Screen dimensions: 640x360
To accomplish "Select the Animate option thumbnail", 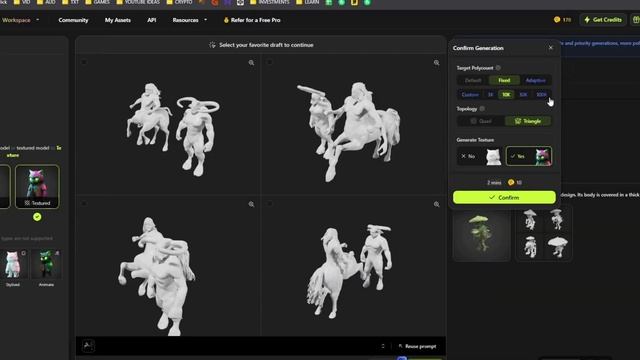I will [46, 265].
